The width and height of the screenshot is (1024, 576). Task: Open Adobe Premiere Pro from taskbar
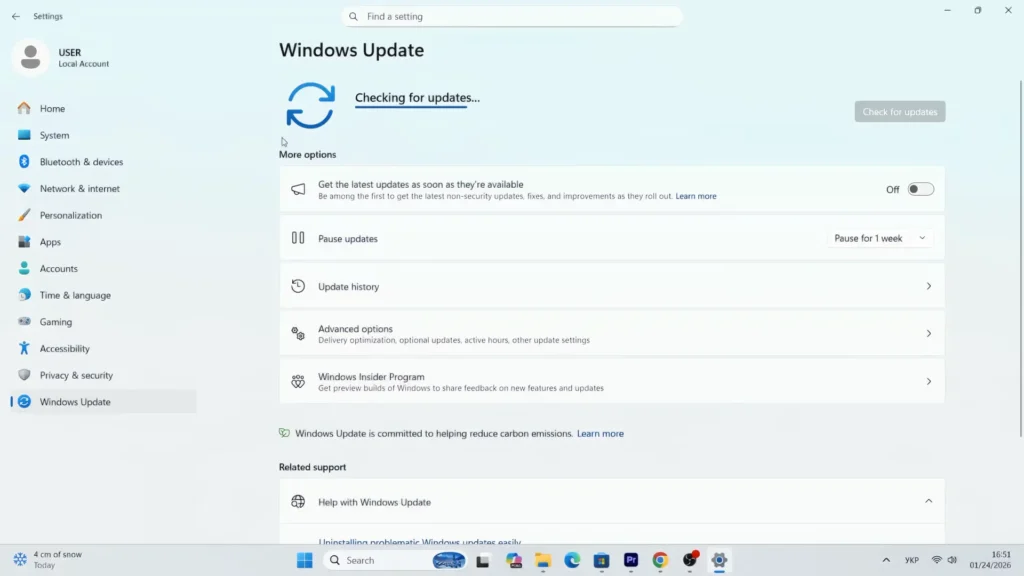coord(631,560)
